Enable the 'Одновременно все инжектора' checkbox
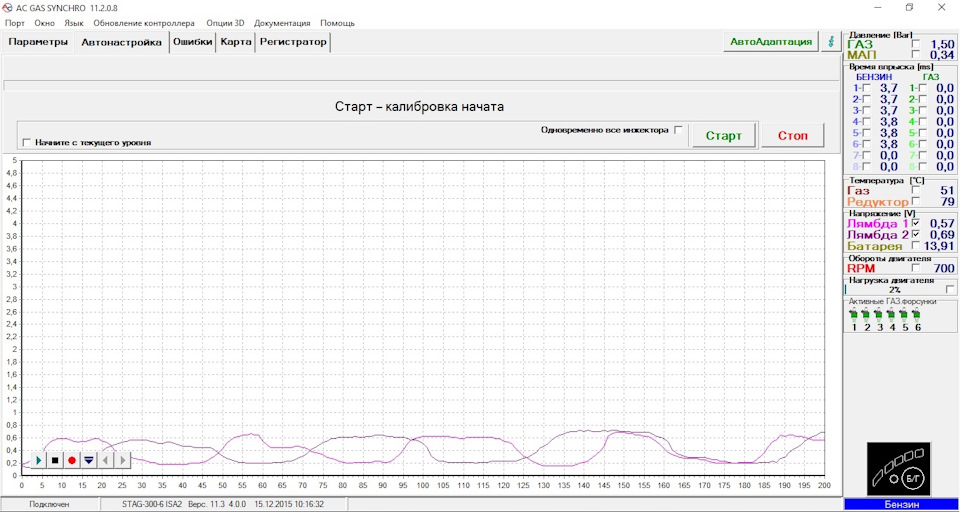960x512 pixels. [678, 130]
